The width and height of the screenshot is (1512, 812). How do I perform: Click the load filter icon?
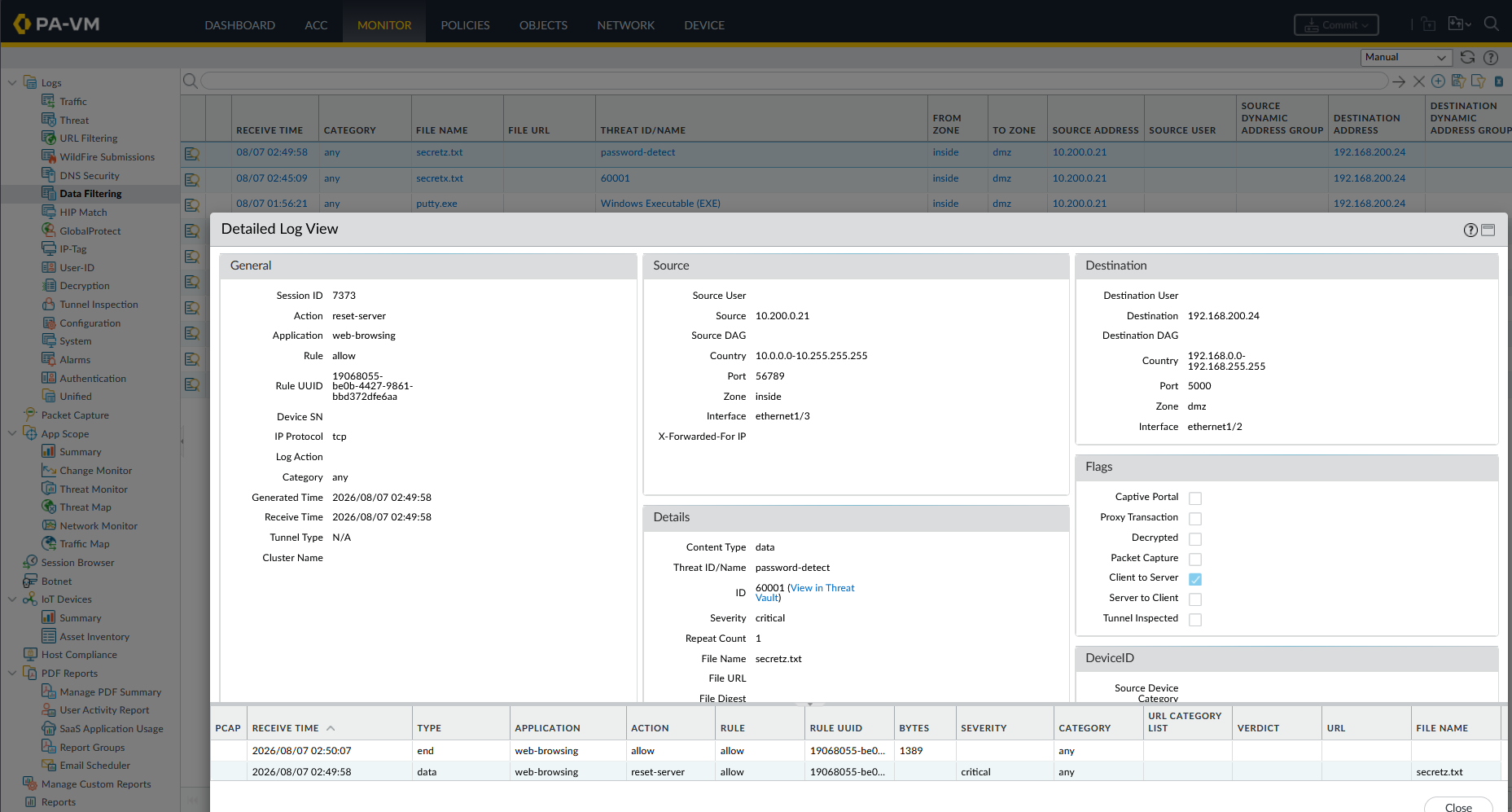click(1478, 81)
